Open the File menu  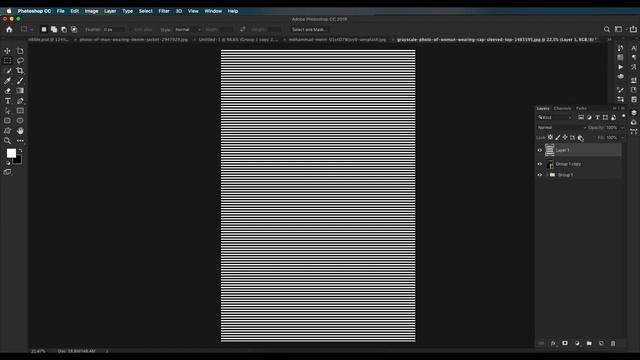coord(60,11)
